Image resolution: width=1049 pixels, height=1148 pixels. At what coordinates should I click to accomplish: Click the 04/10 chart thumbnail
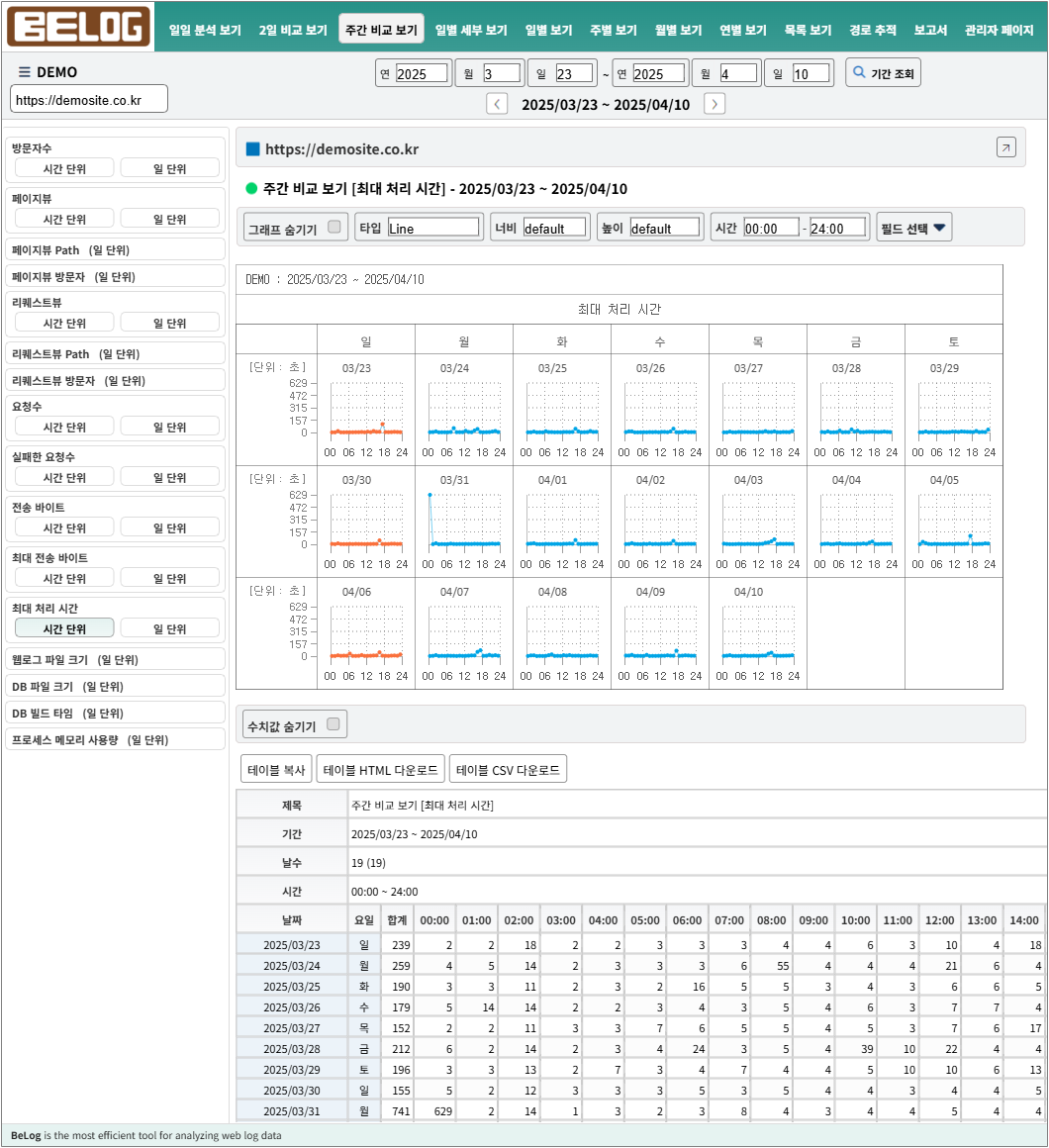coord(758,632)
